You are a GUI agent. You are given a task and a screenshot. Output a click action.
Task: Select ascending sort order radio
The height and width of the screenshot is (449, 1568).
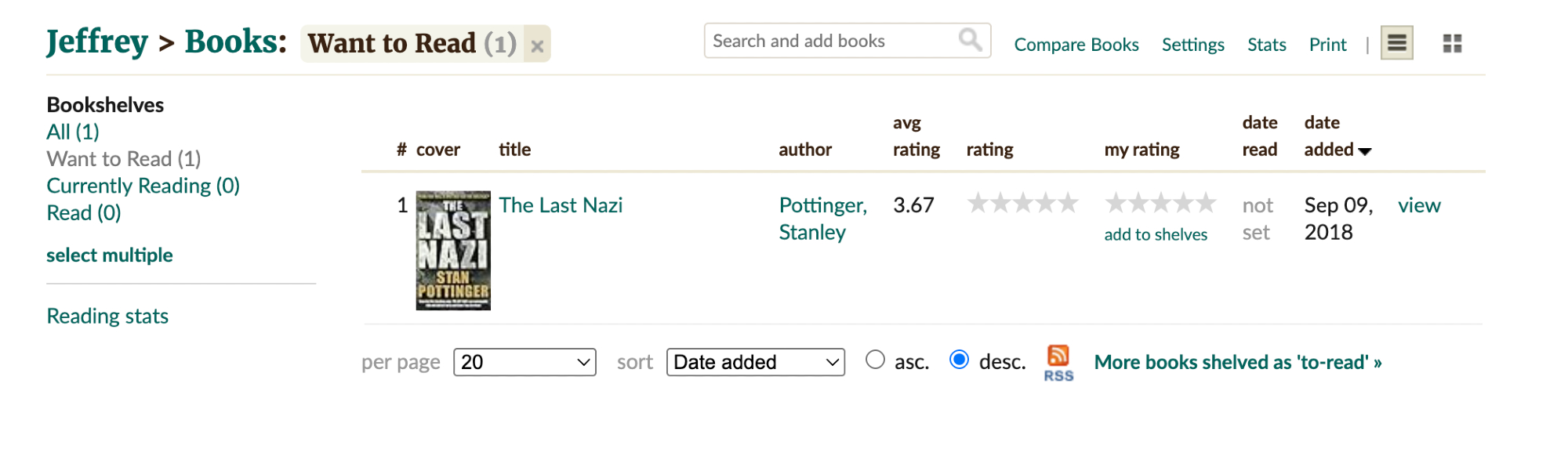[875, 360]
